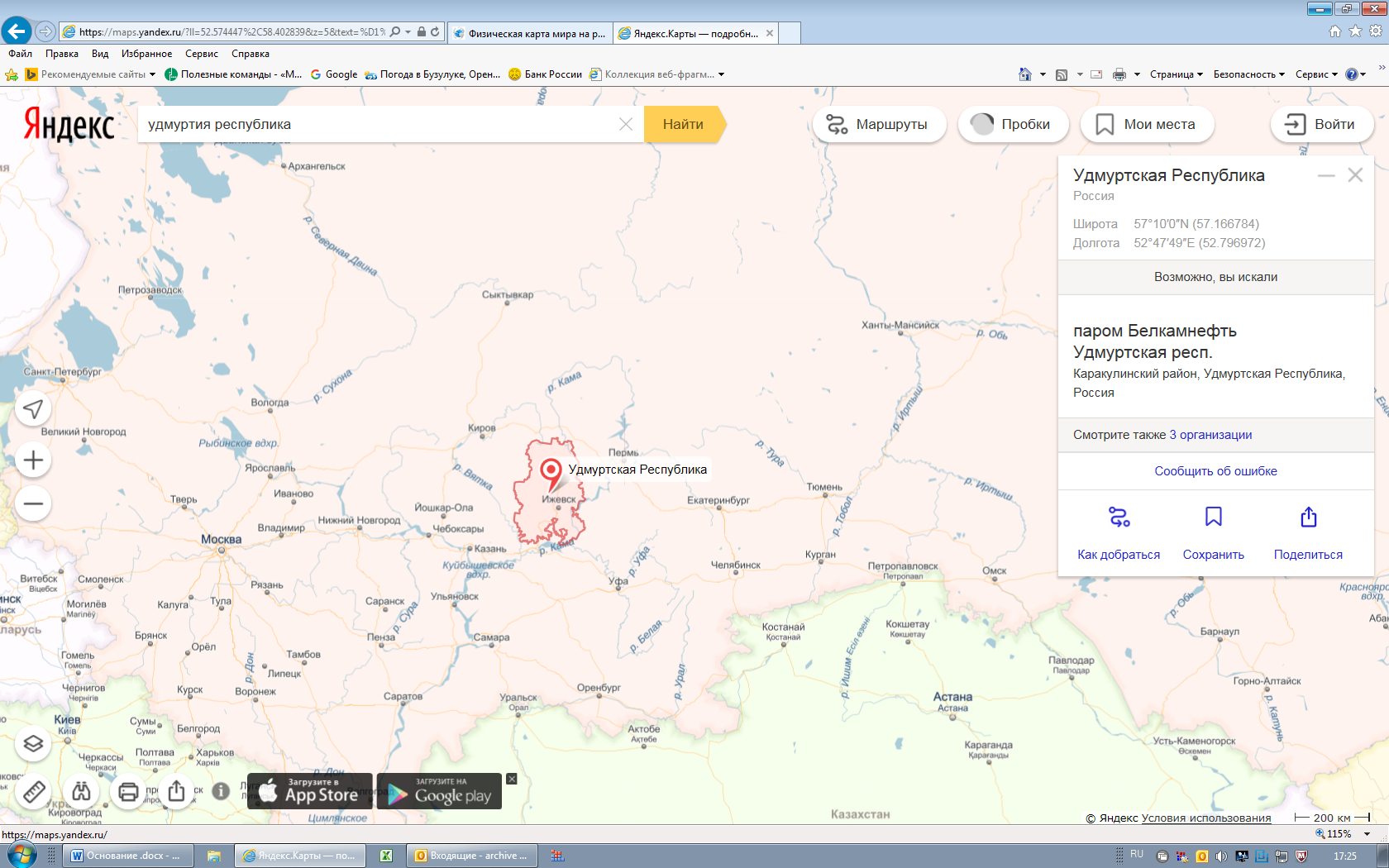Switch to Физическая карта мира tab
The height and width of the screenshot is (868, 1389).
tap(530, 33)
